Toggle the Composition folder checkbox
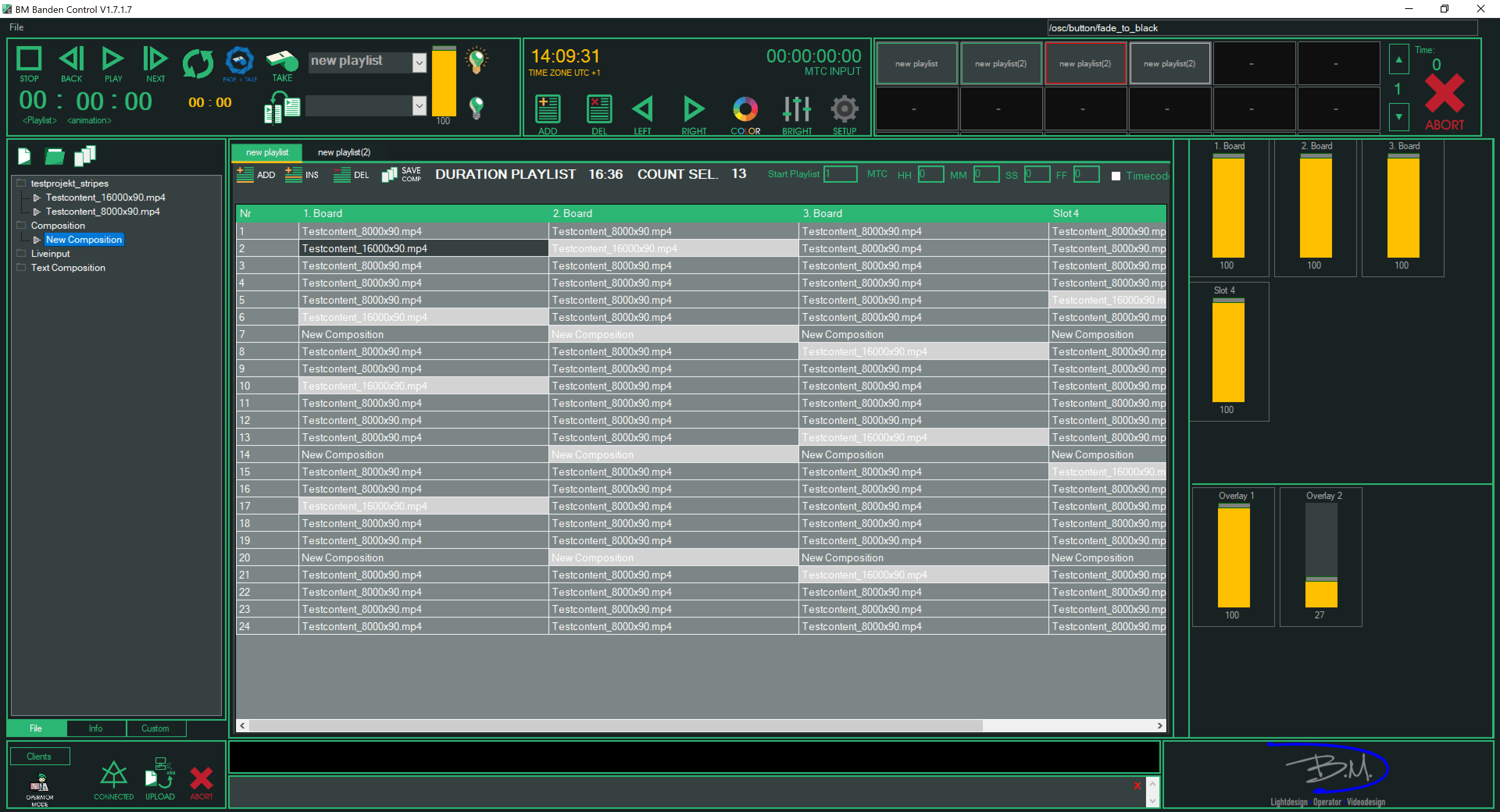1500x812 pixels. [21, 225]
